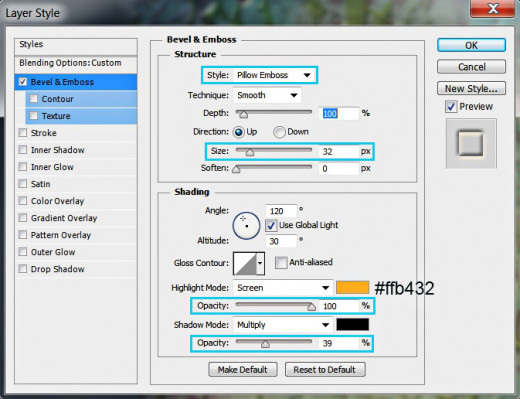Enable the Texture checkbox

[33, 116]
